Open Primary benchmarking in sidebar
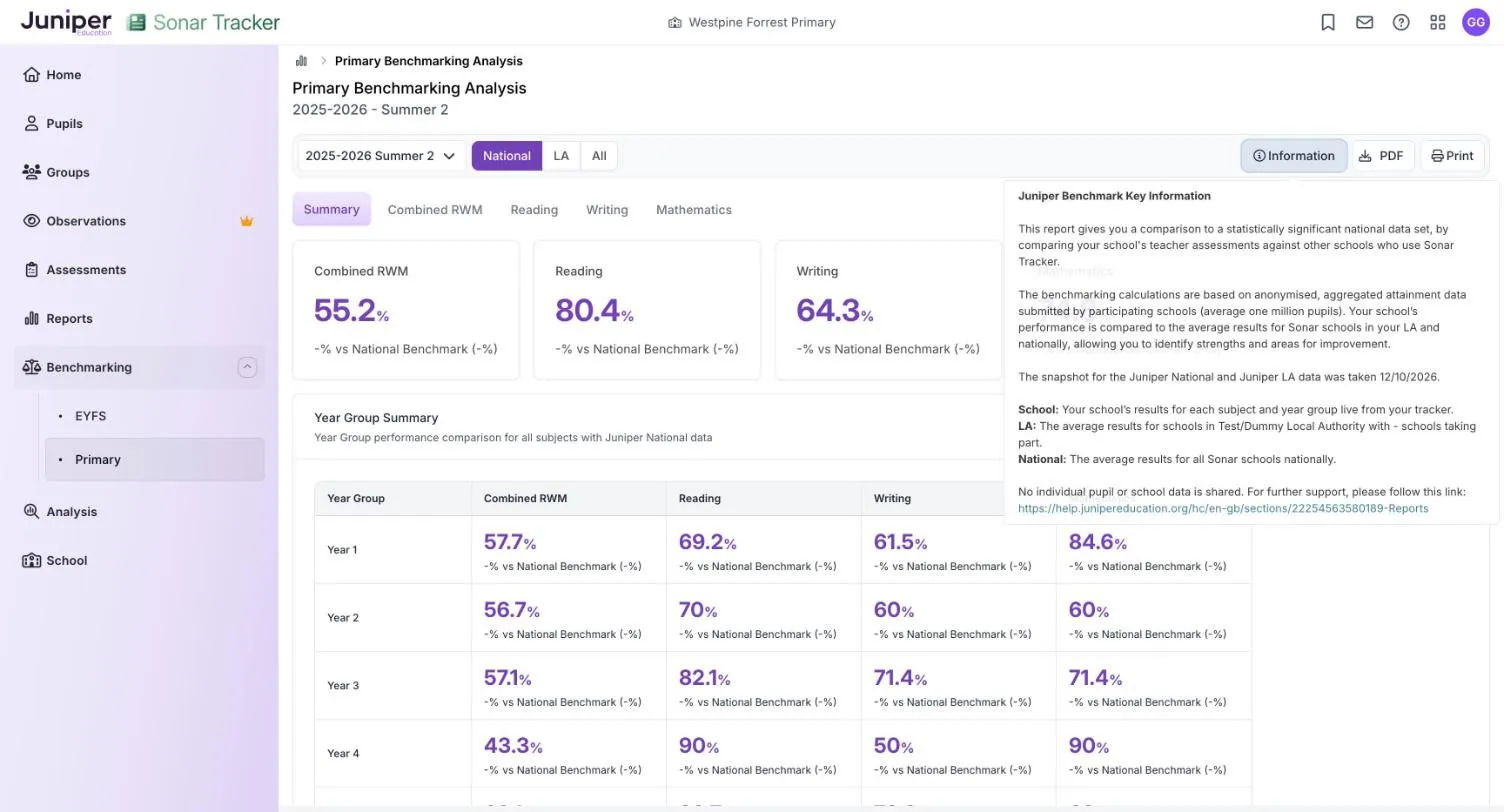1504x812 pixels. 155,460
